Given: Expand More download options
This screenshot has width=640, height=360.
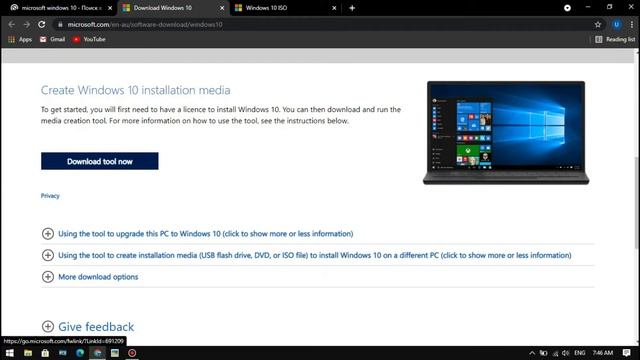Looking at the screenshot, I should coord(90,277).
